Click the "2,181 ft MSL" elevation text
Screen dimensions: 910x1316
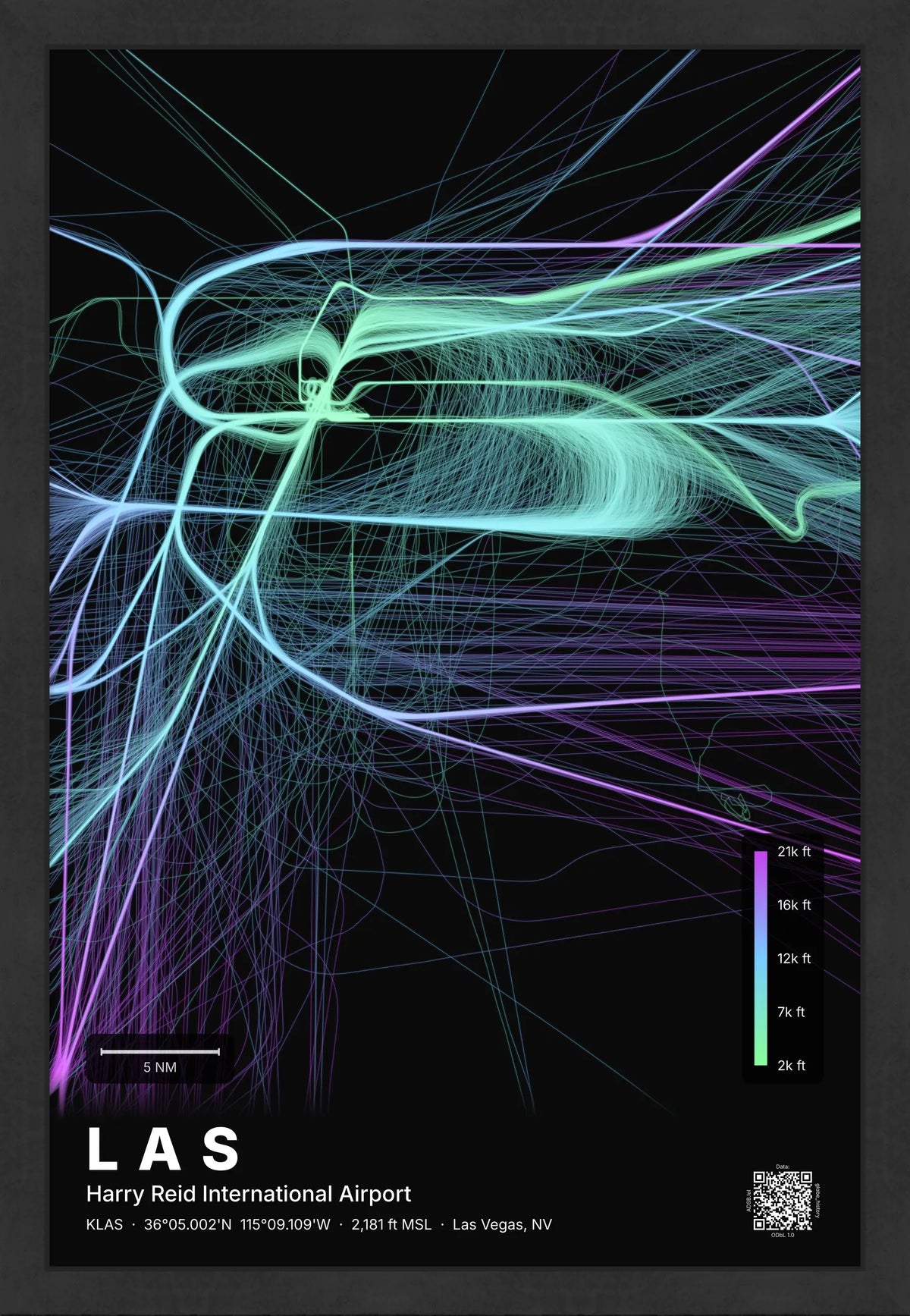[391, 1224]
